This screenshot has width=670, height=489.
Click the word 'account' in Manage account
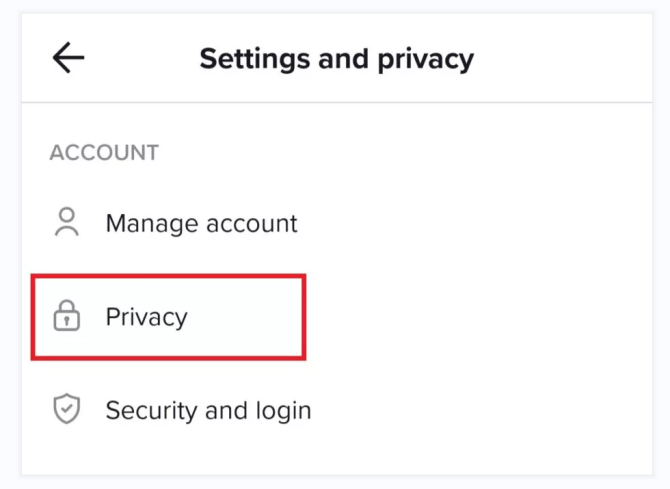point(252,224)
